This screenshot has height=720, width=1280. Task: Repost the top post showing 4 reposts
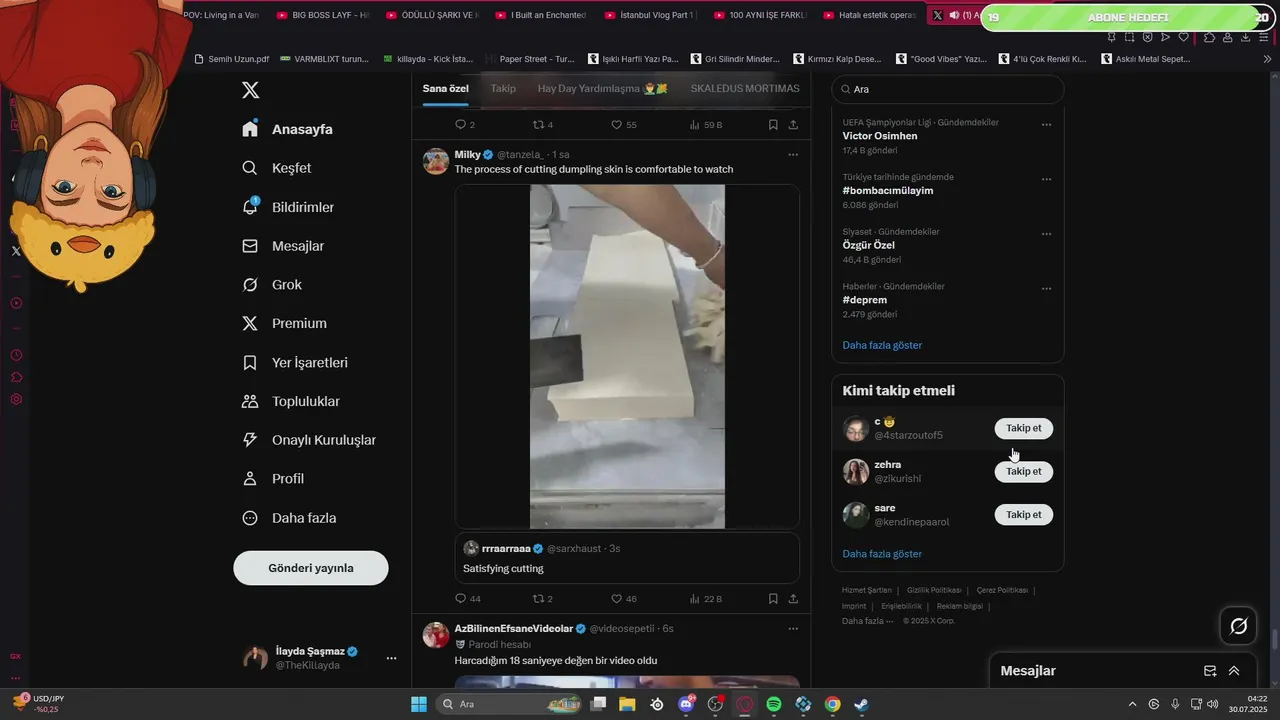point(543,125)
